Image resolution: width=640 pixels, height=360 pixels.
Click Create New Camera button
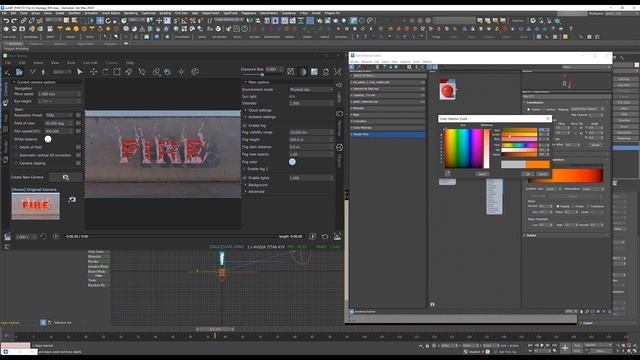tap(66, 177)
